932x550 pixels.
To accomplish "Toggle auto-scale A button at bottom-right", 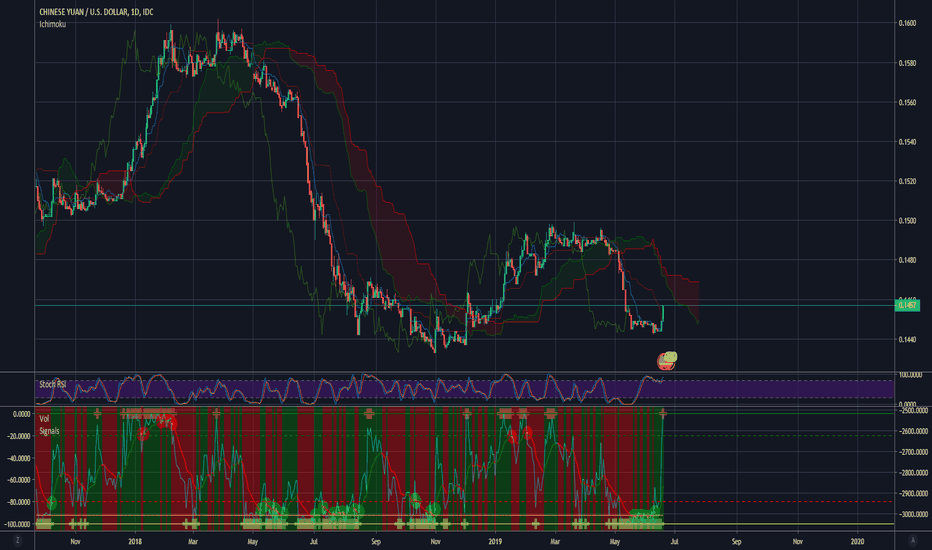I will (912, 540).
